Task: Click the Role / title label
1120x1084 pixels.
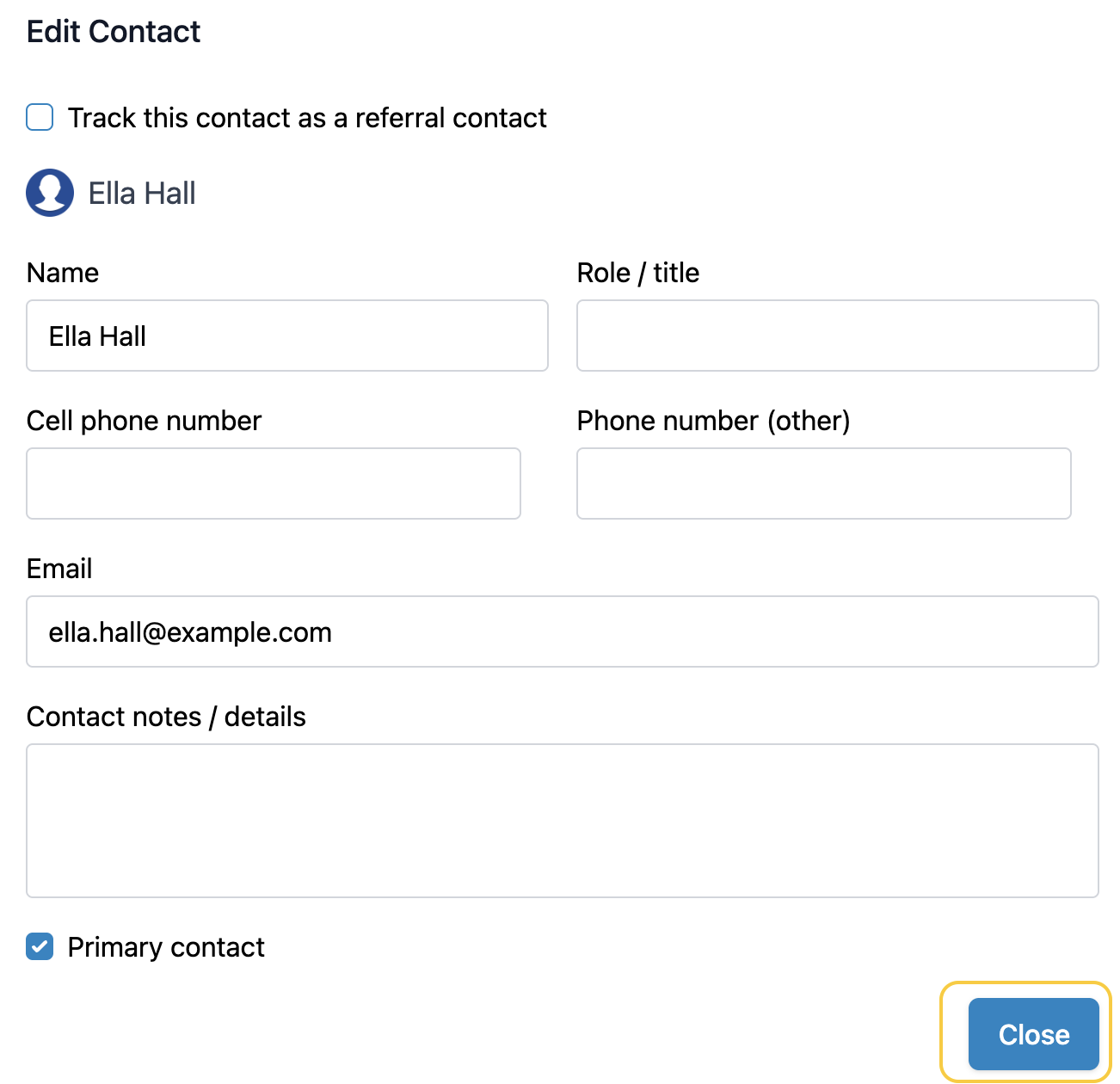Action: 637,273
